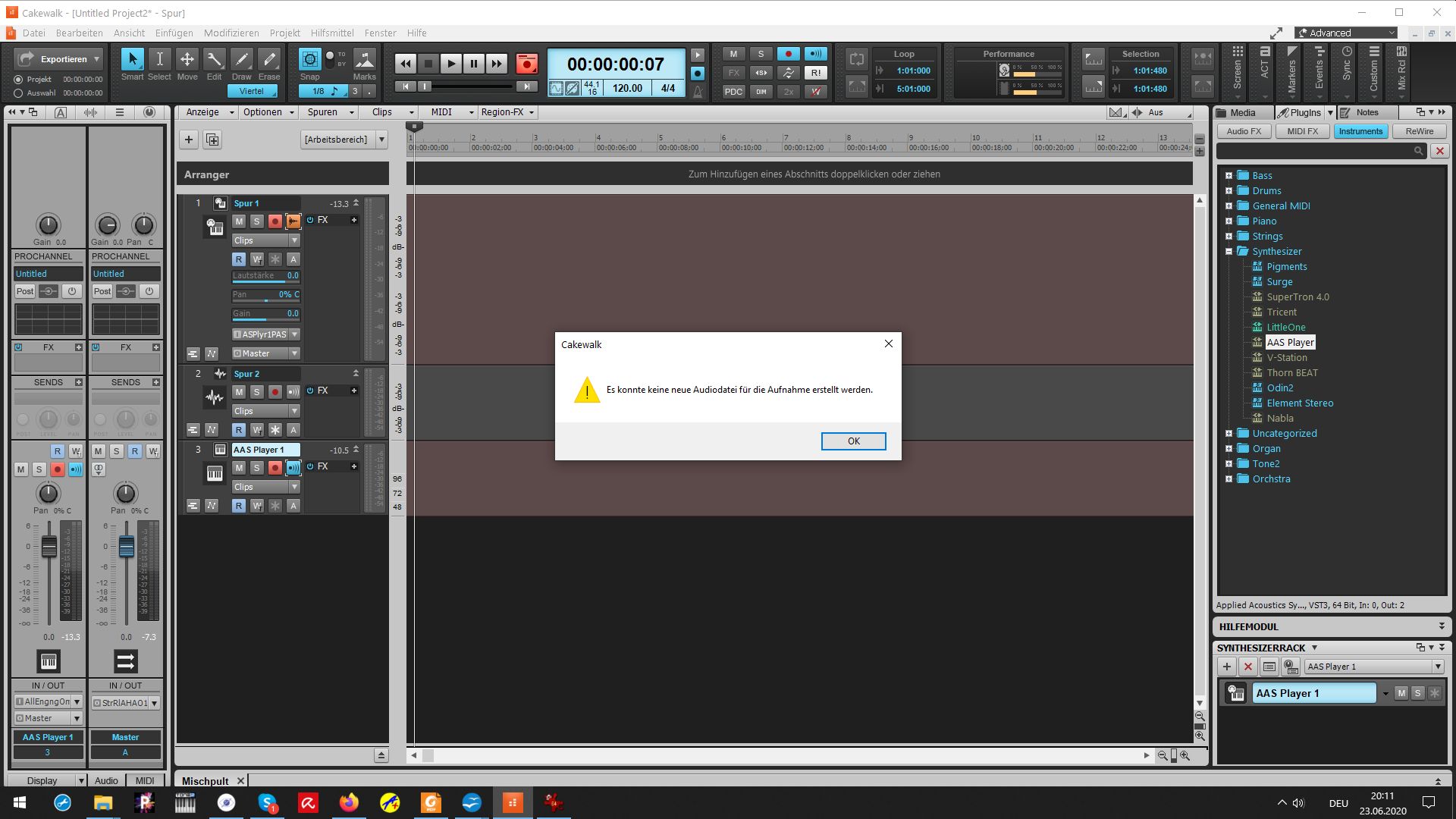Select the Auswahl radio button
This screenshot has height=819, width=1456.
[18, 93]
